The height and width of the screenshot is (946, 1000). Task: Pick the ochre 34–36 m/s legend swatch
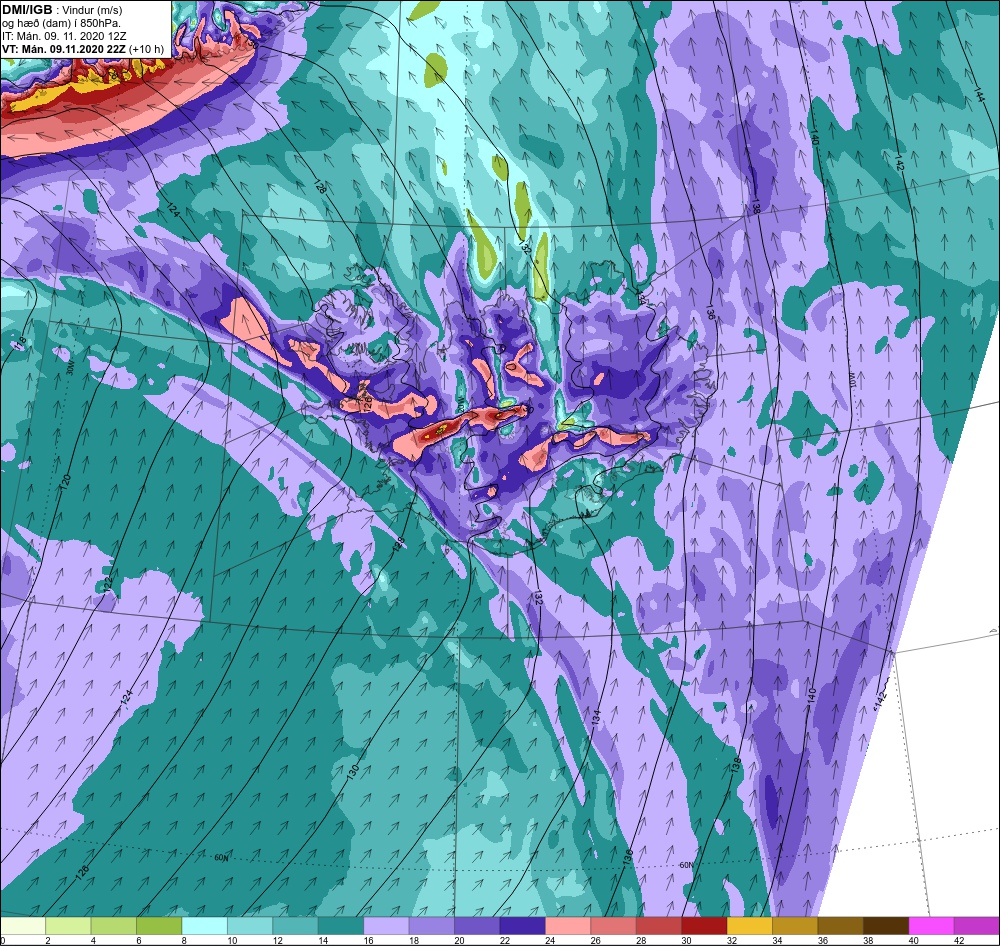pyautogui.click(x=795, y=926)
